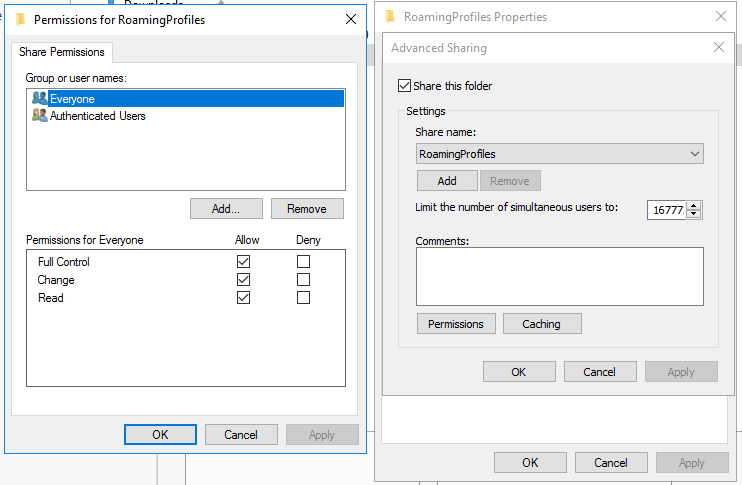Decrease simultaneous users limit with down arrow

(x=694, y=214)
